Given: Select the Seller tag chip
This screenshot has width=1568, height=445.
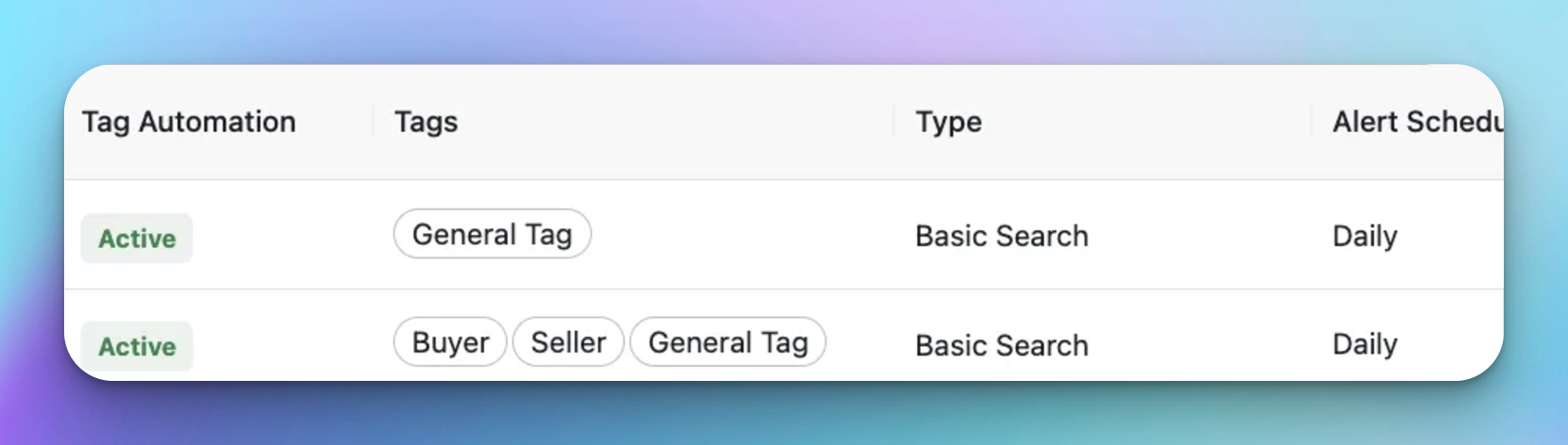Looking at the screenshot, I should point(568,342).
